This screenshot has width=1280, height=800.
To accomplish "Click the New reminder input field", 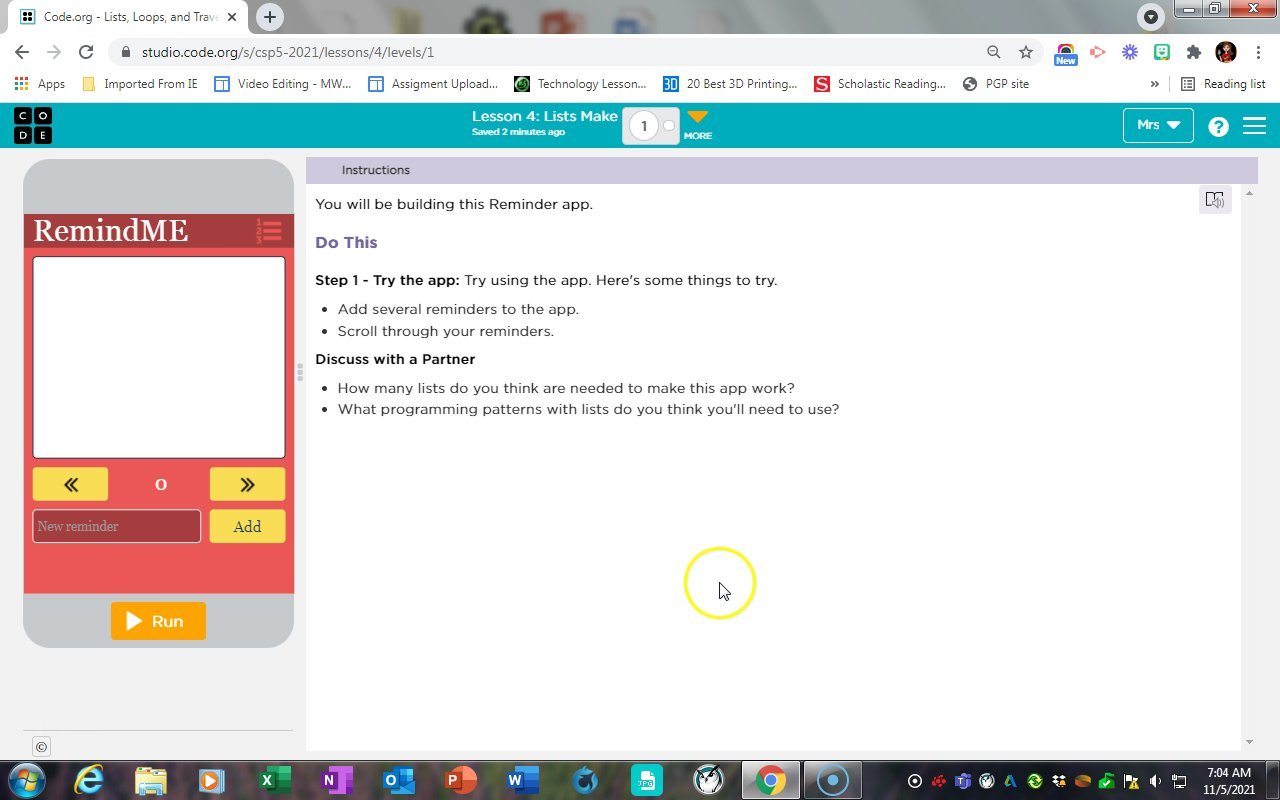I will pyautogui.click(x=116, y=526).
